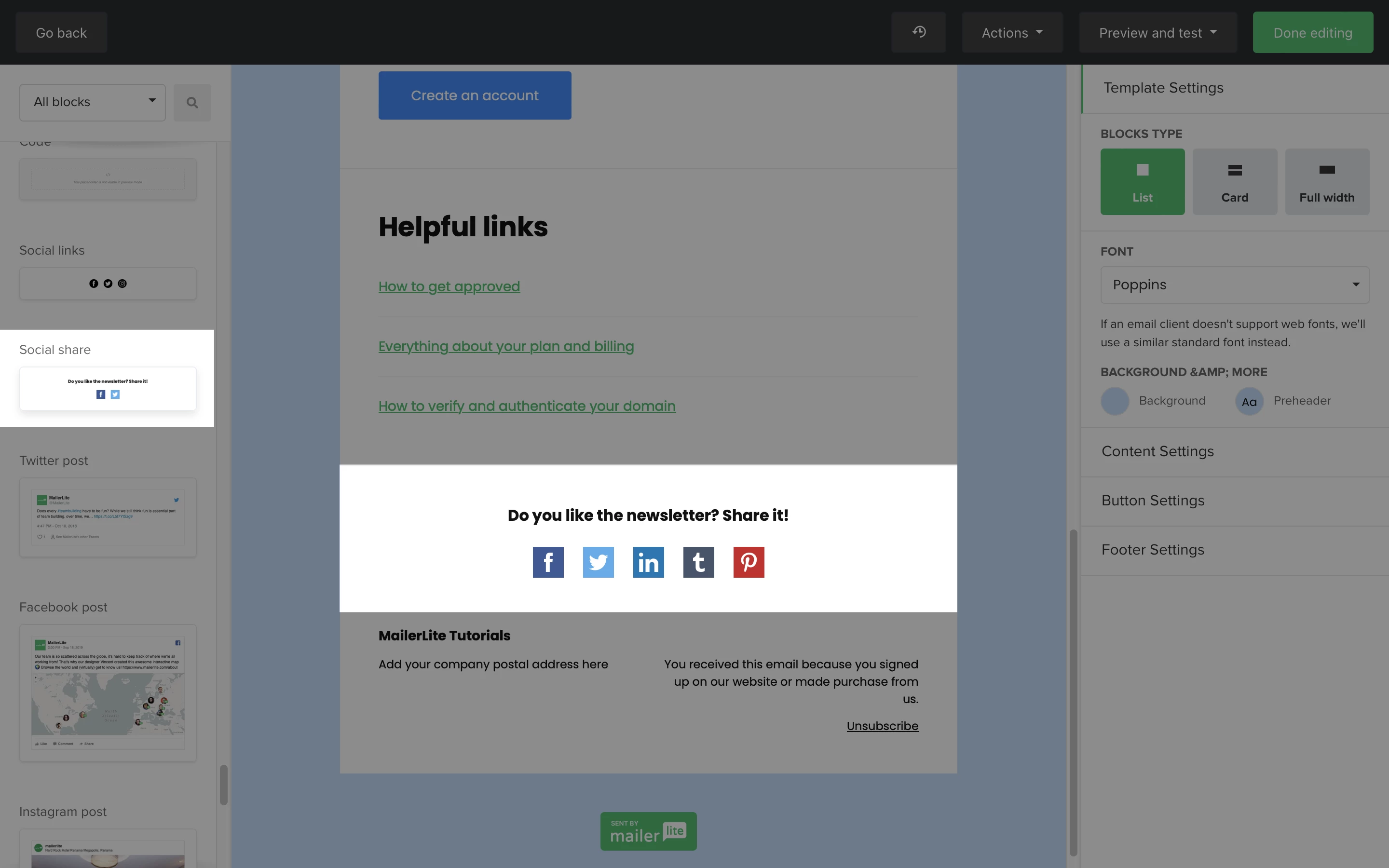
Task: Click the Pinterest share icon
Action: click(x=749, y=562)
